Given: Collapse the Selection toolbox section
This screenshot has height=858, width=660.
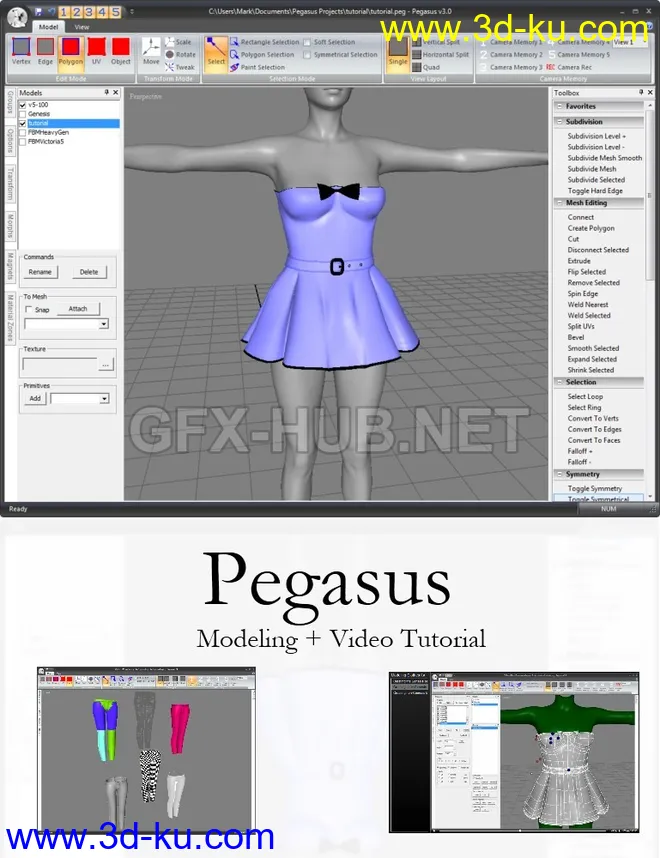Looking at the screenshot, I should coord(559,382).
